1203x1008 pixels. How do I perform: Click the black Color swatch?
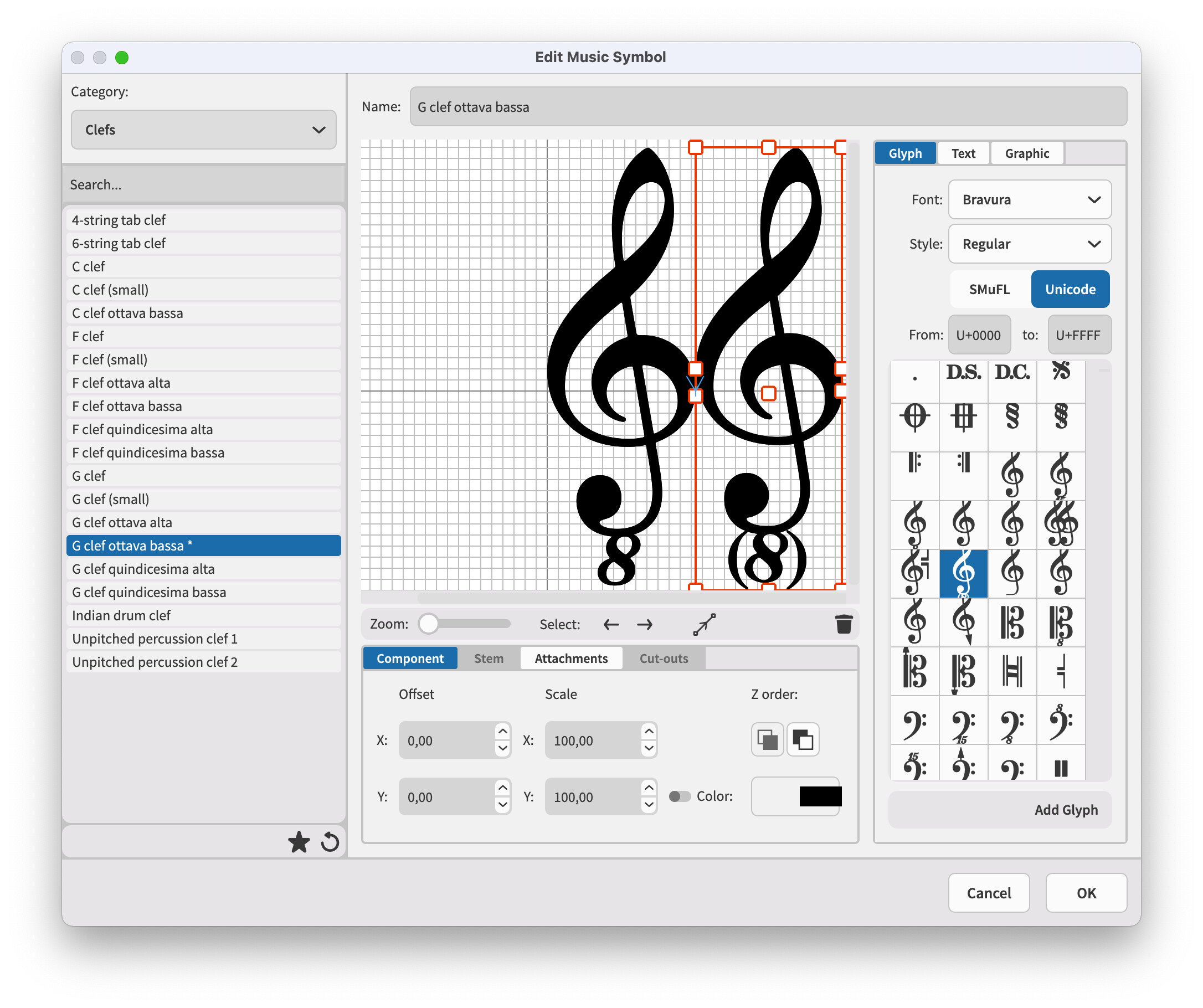pyautogui.click(x=820, y=796)
